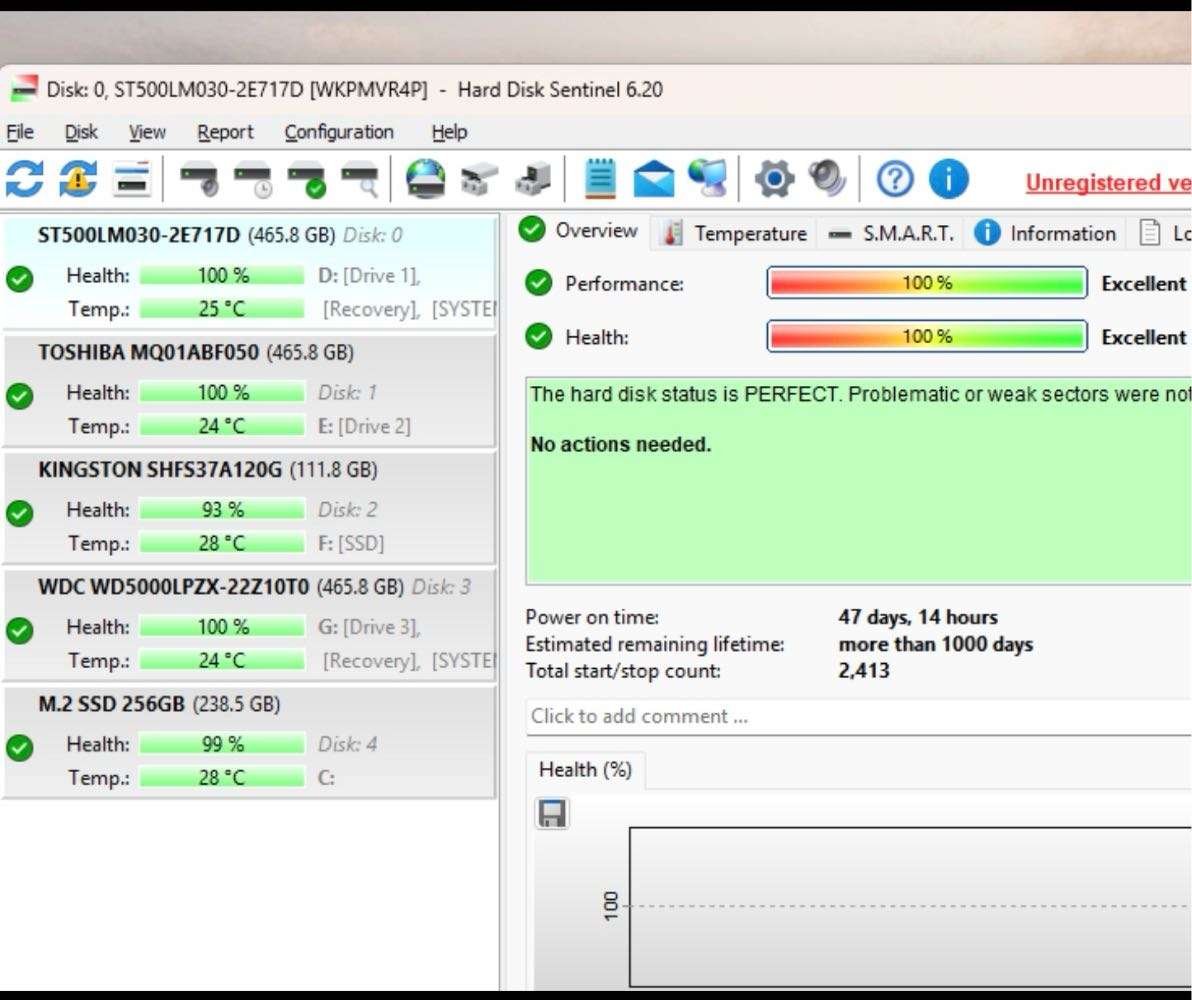Click the Performance 100% bar
The image size is (1192, 1000).
[x=925, y=283]
